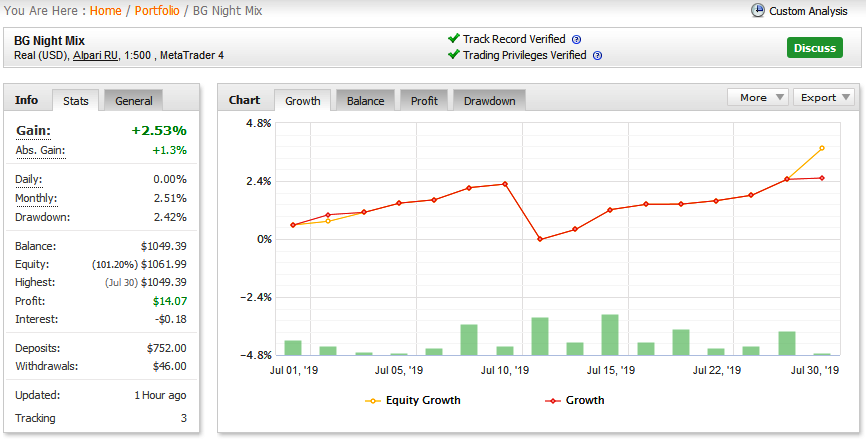
Task: Toggle the Growth series legend marker
Action: pos(553,401)
